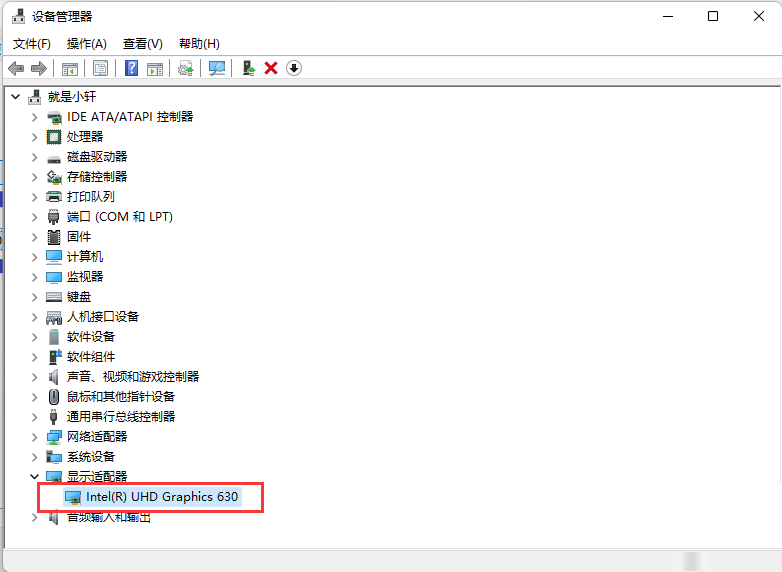The height and width of the screenshot is (572, 782).
Task: Select the root computer name 就是小轩
Action: click(x=72, y=97)
